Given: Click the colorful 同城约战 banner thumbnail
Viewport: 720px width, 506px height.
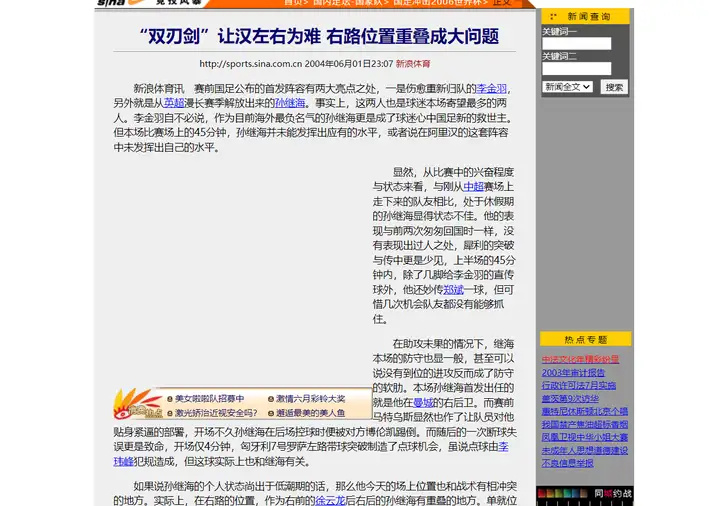Looking at the screenshot, I should (x=584, y=494).
